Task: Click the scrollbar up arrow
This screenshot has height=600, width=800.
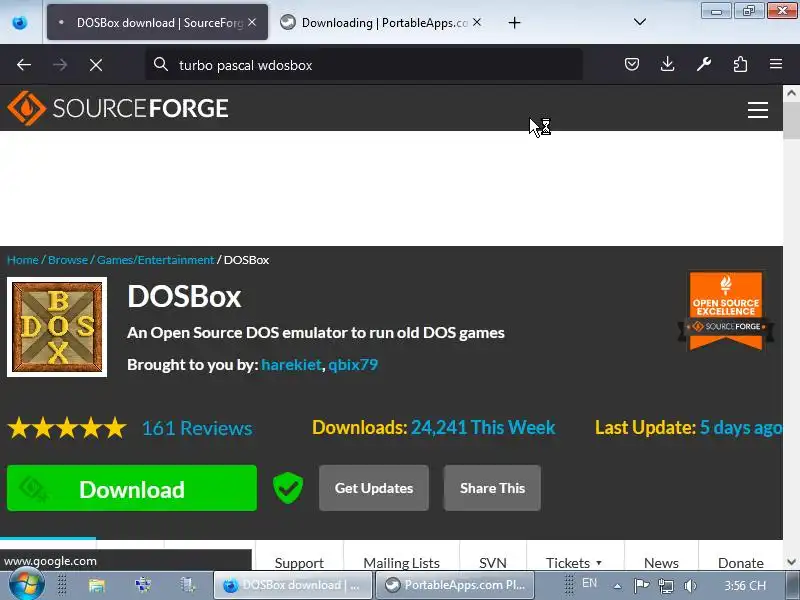Action: coord(791,93)
